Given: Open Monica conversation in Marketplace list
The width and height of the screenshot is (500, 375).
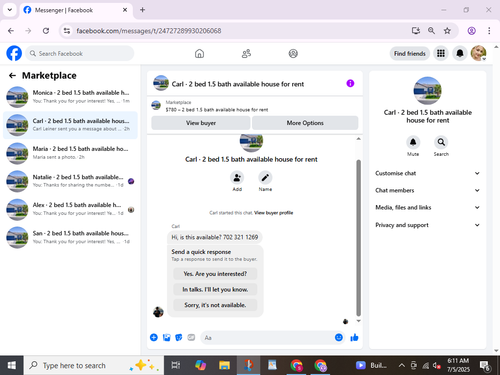Looking at the screenshot, I should 70,97.
